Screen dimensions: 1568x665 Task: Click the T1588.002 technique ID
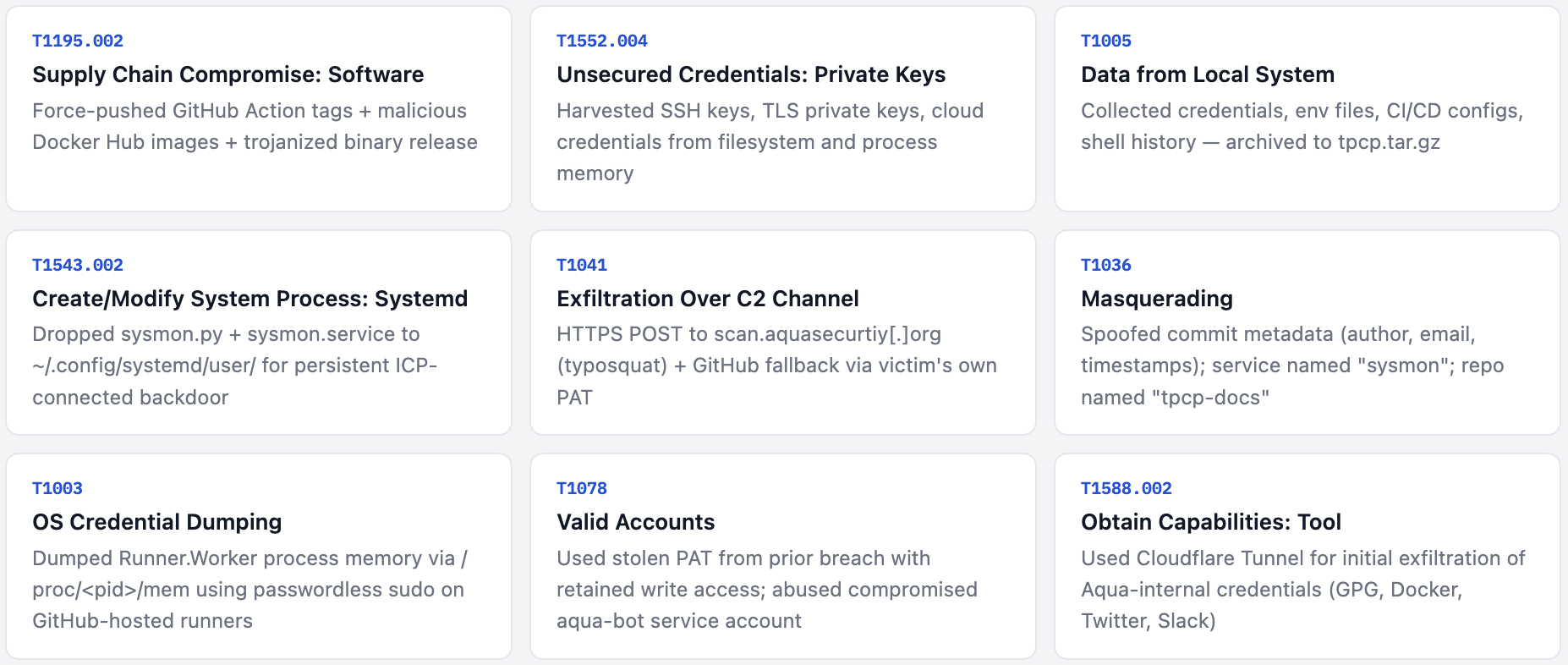[1127, 488]
